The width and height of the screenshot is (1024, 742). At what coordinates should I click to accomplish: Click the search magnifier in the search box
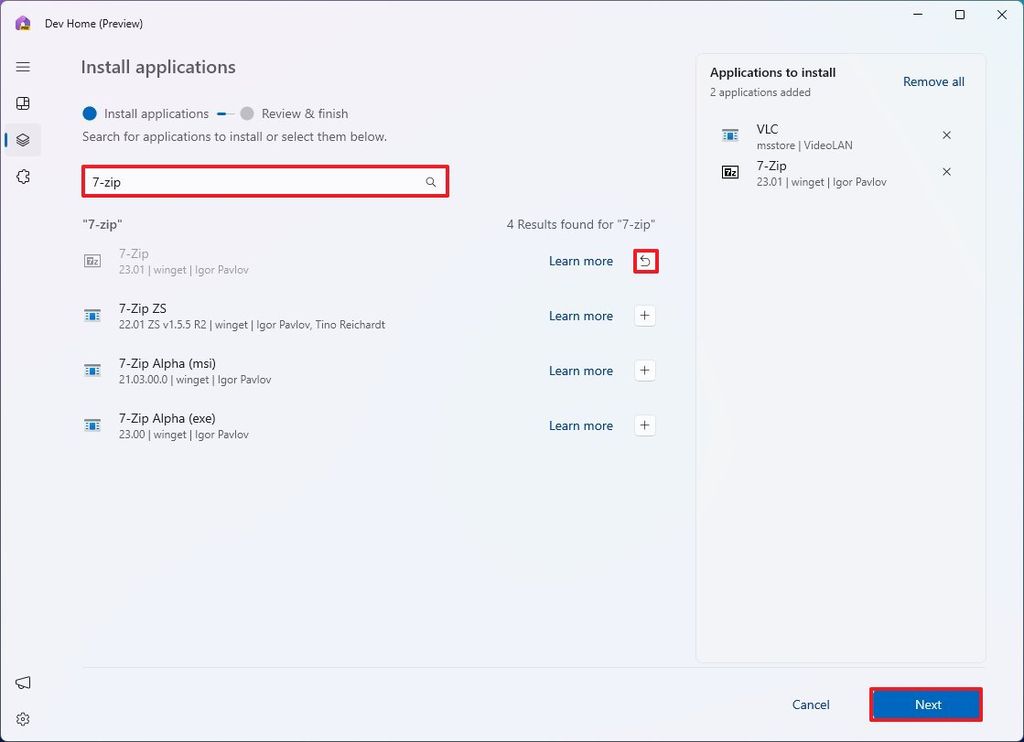coord(430,181)
